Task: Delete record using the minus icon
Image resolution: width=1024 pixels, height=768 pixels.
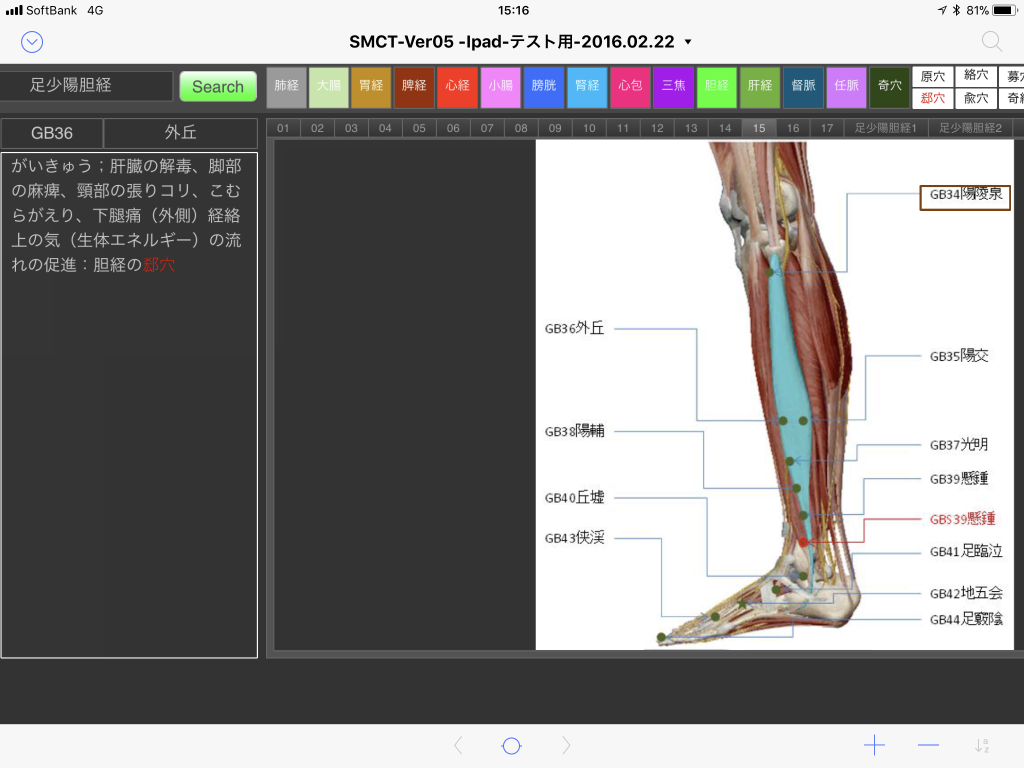Action: coord(928,745)
